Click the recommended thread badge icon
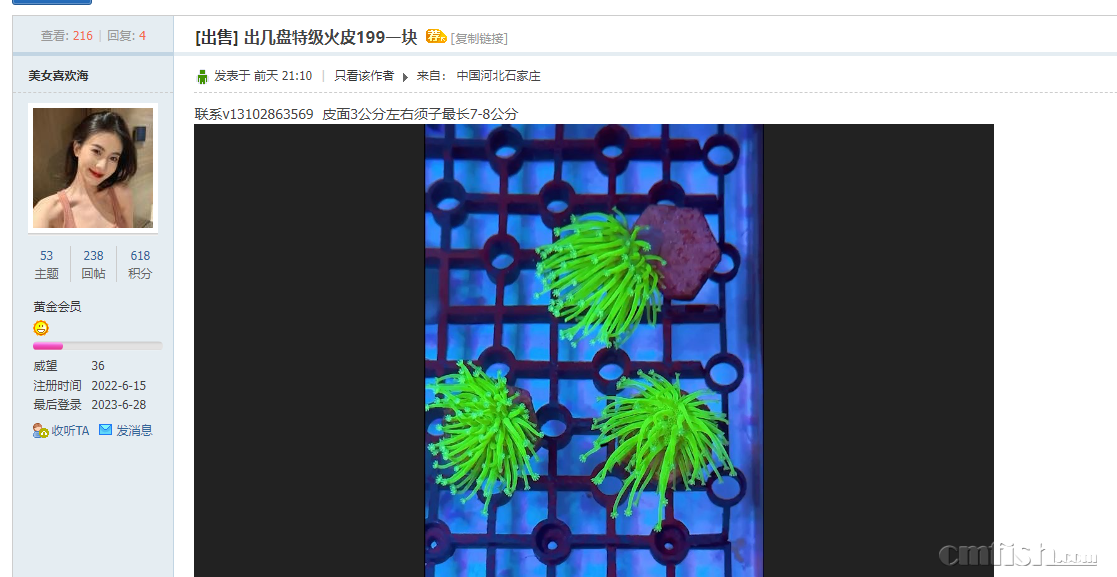1117x577 pixels. pos(436,36)
